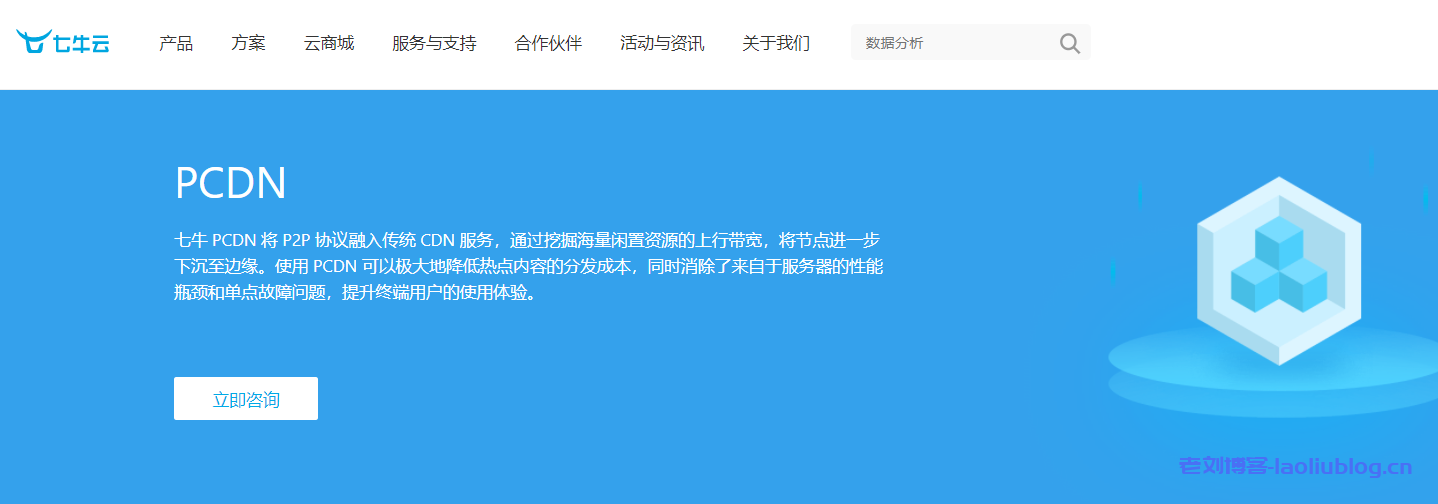The image size is (1438, 504).
Task: Click the 立即咨询 button
Action: pyautogui.click(x=246, y=399)
